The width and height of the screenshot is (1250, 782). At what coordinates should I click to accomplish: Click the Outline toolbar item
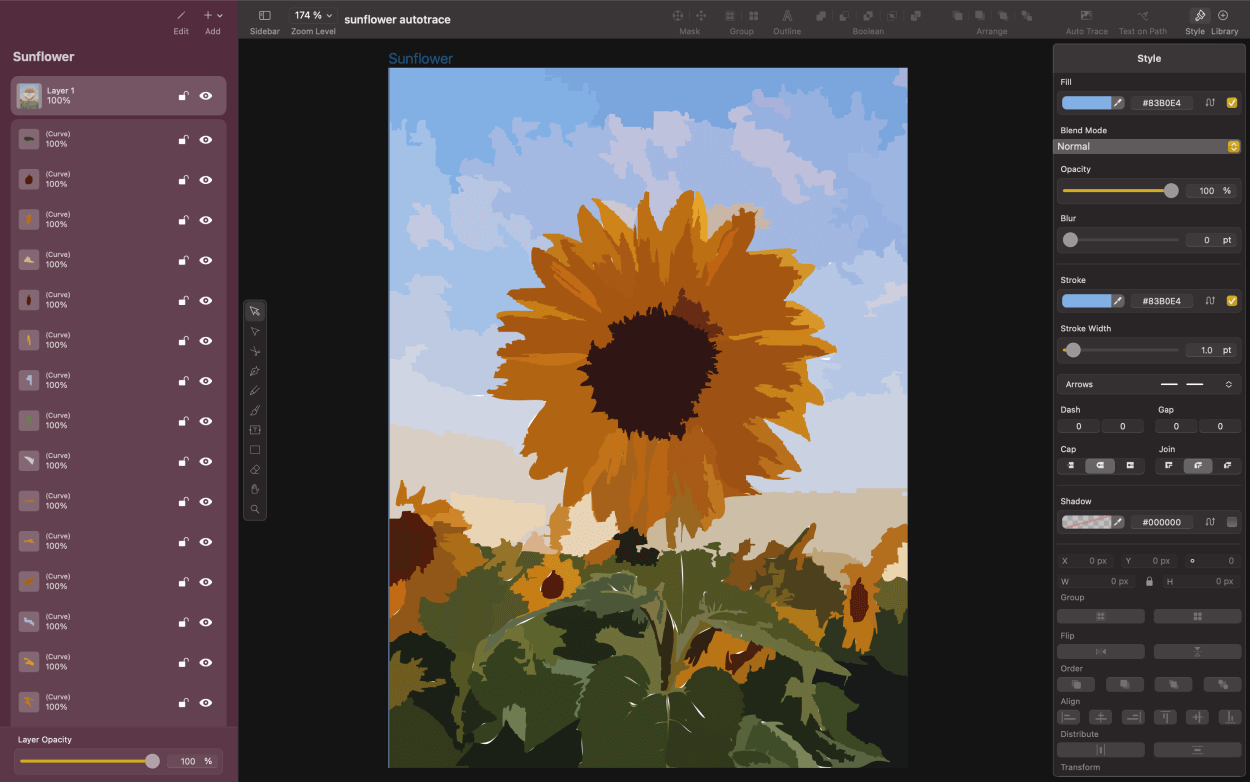click(787, 20)
